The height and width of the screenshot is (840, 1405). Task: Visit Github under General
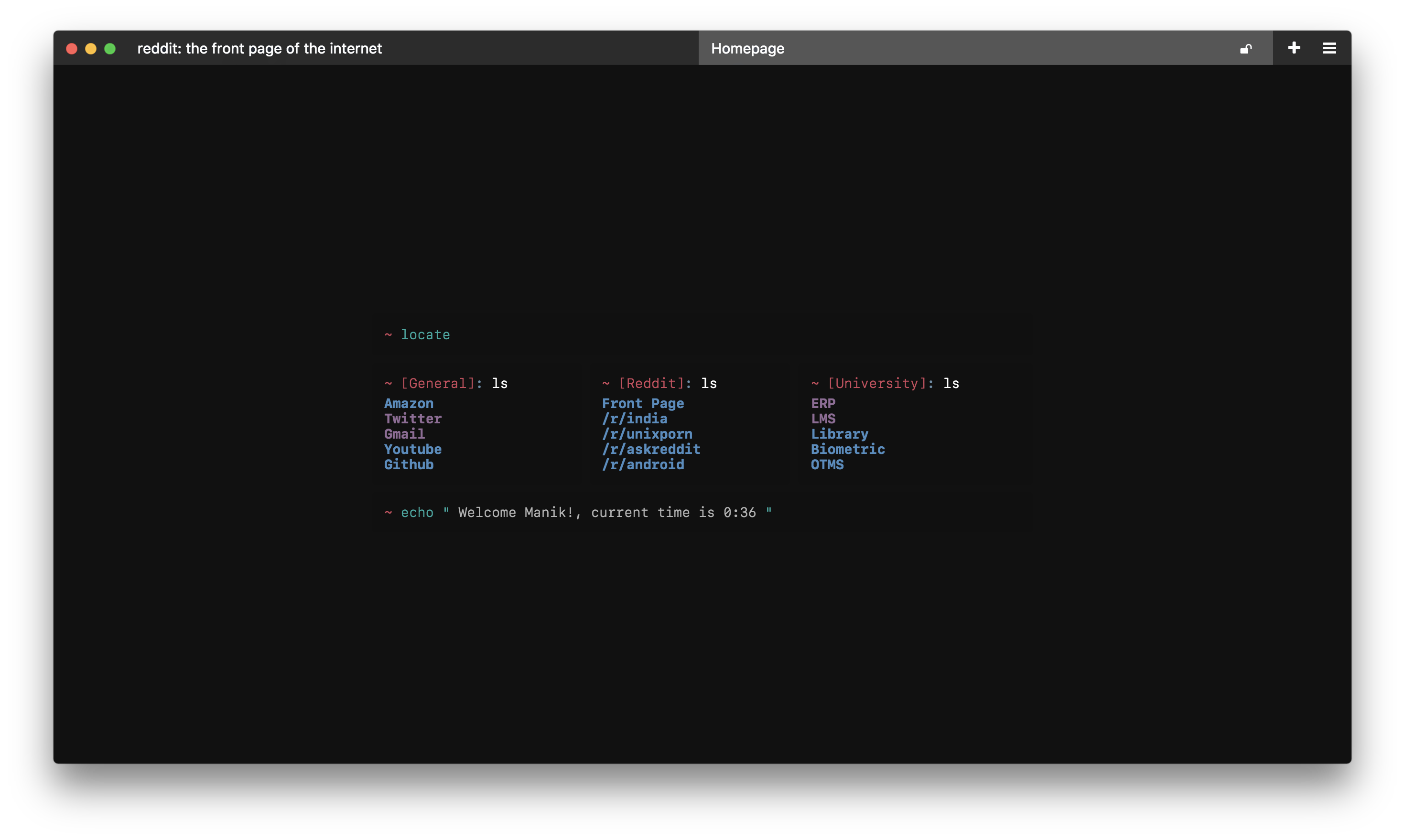[x=409, y=464]
